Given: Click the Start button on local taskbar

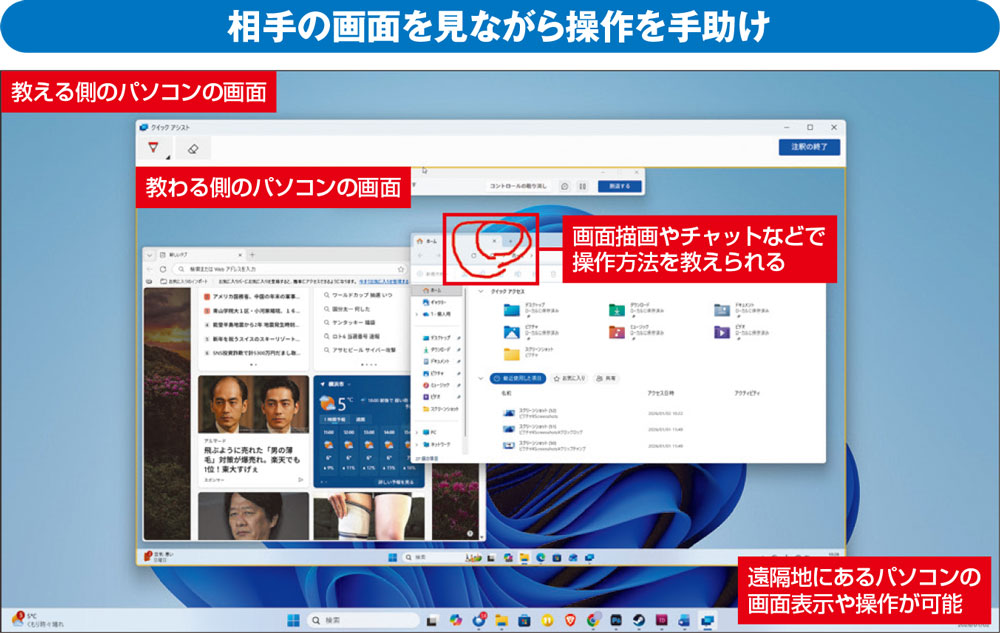Looking at the screenshot, I should click(x=293, y=620).
